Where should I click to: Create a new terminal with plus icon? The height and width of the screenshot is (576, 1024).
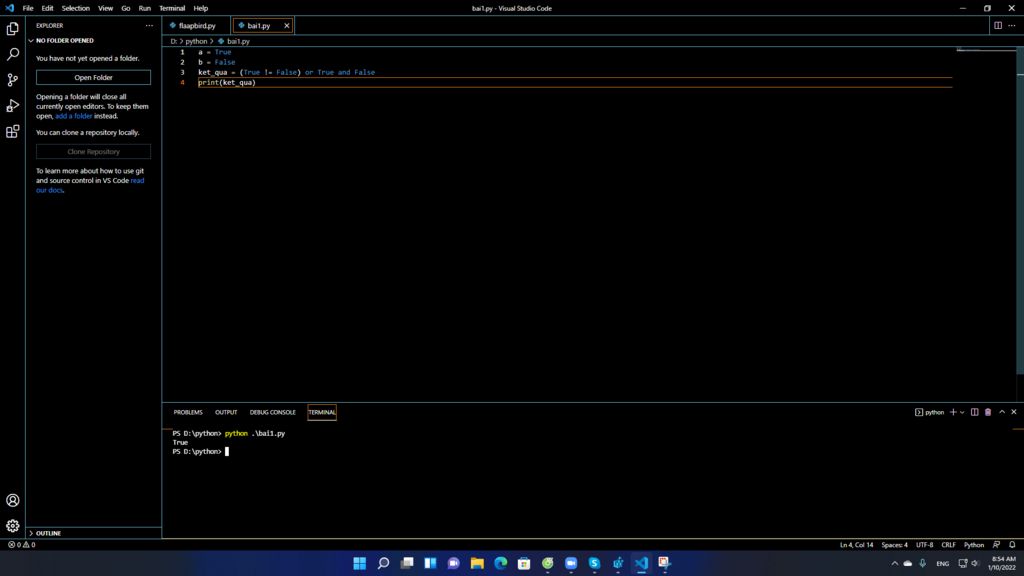coord(953,412)
